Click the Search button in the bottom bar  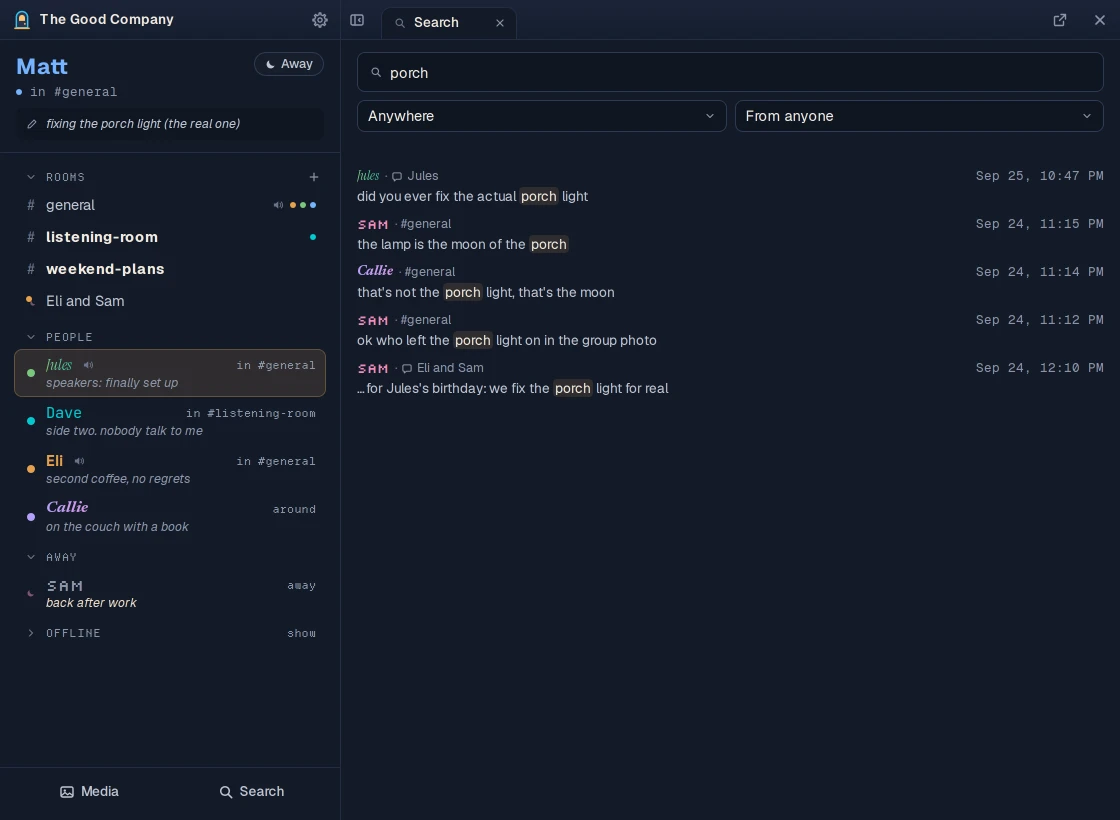(x=251, y=791)
